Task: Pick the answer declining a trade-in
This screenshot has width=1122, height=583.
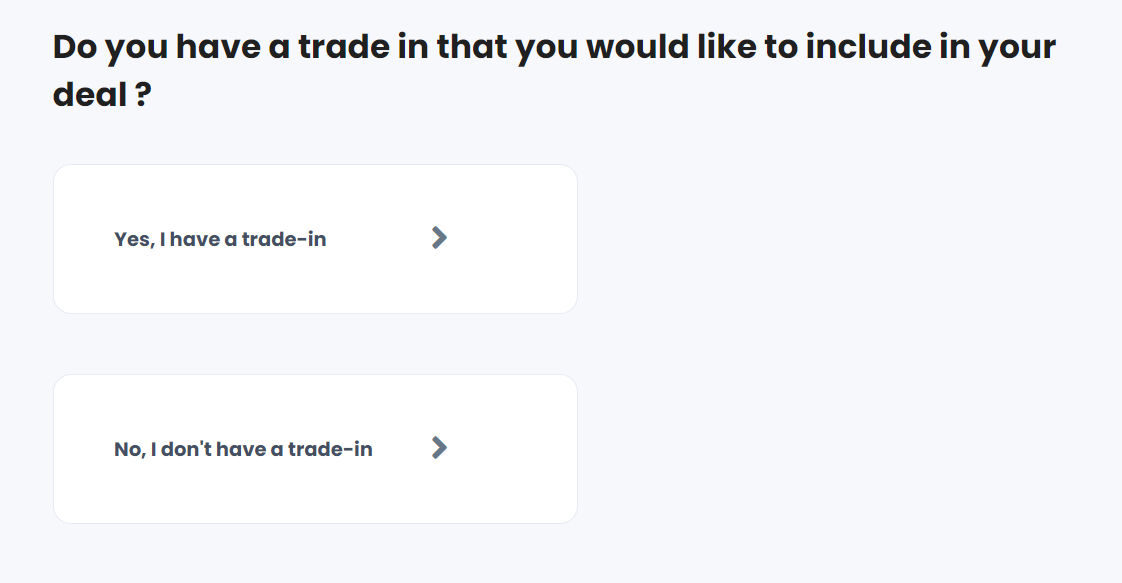Action: (315, 448)
